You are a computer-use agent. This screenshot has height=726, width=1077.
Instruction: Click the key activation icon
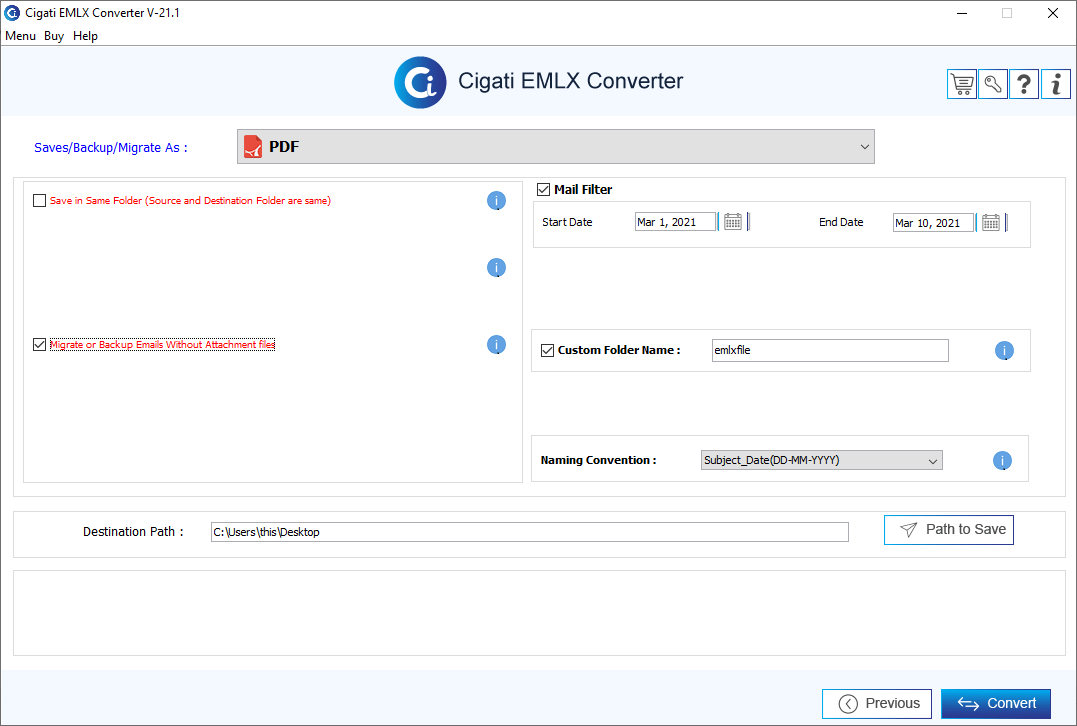(993, 84)
